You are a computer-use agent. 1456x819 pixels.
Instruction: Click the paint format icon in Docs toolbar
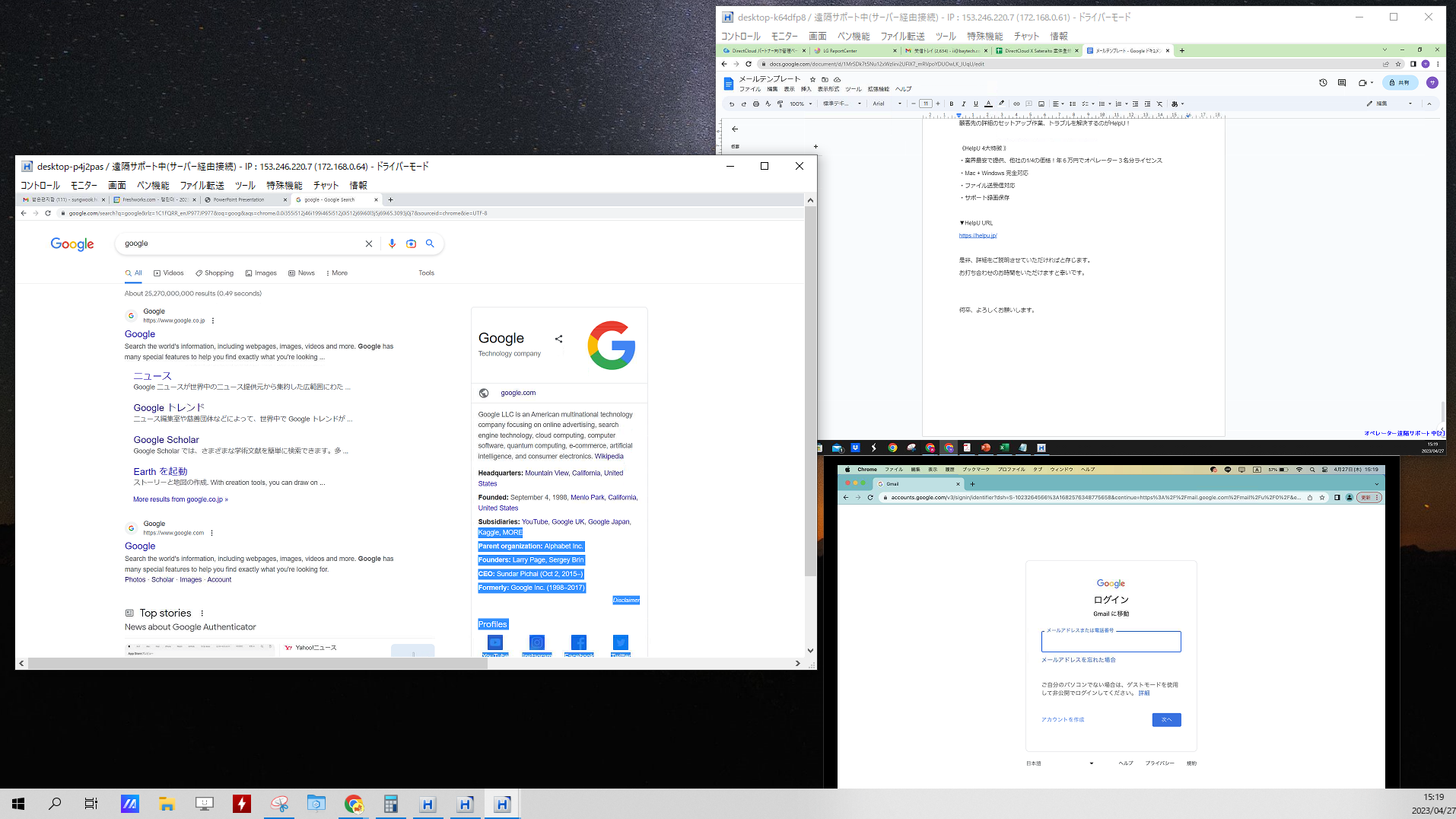[x=780, y=104]
